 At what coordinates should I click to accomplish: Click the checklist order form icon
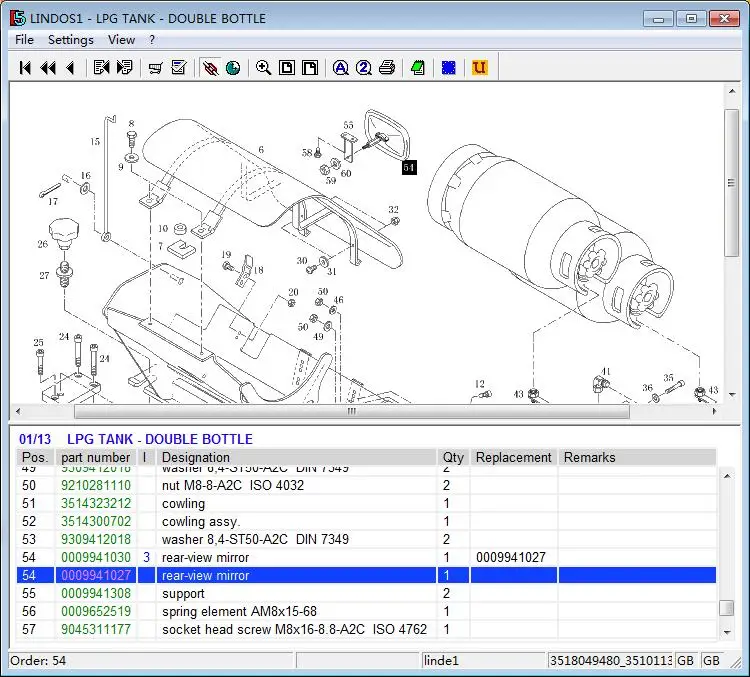pyautogui.click(x=179, y=67)
